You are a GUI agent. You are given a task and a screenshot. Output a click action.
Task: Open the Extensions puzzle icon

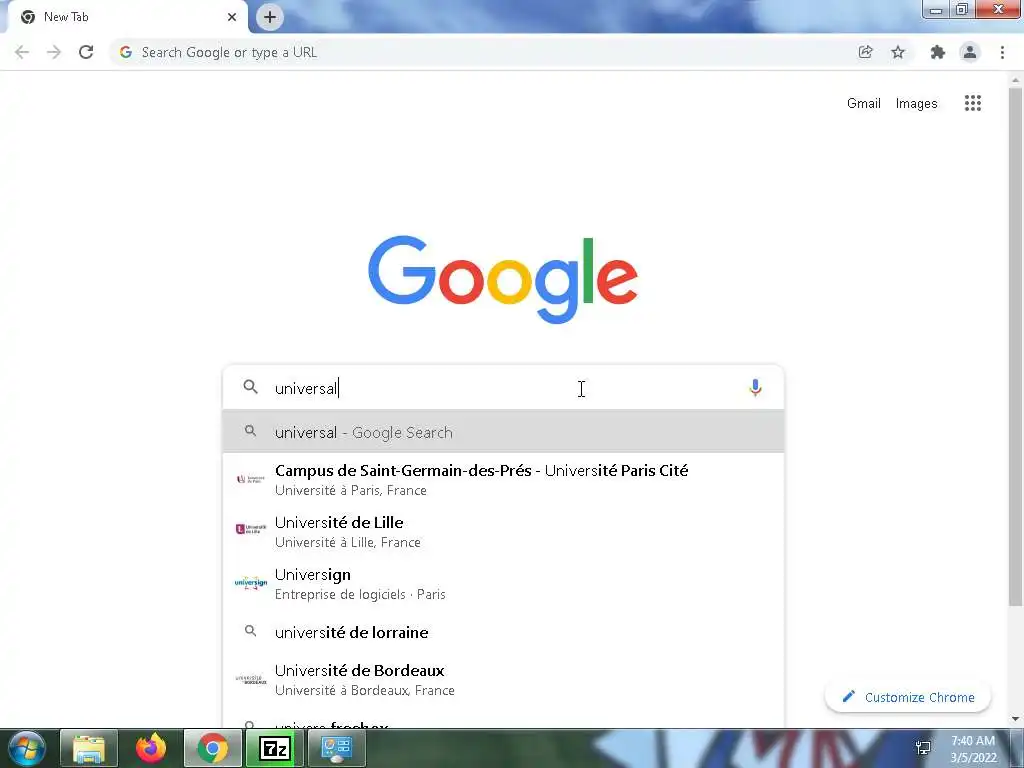(938, 52)
